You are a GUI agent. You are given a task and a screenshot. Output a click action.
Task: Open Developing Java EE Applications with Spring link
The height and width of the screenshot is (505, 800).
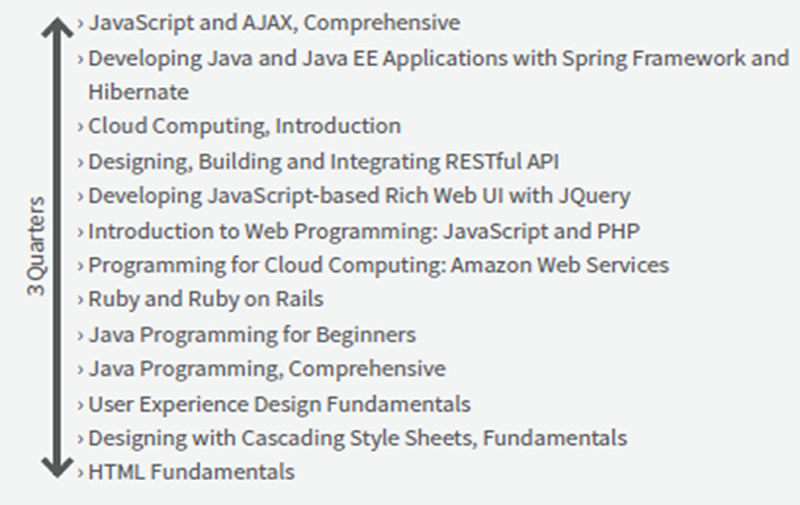439,75
